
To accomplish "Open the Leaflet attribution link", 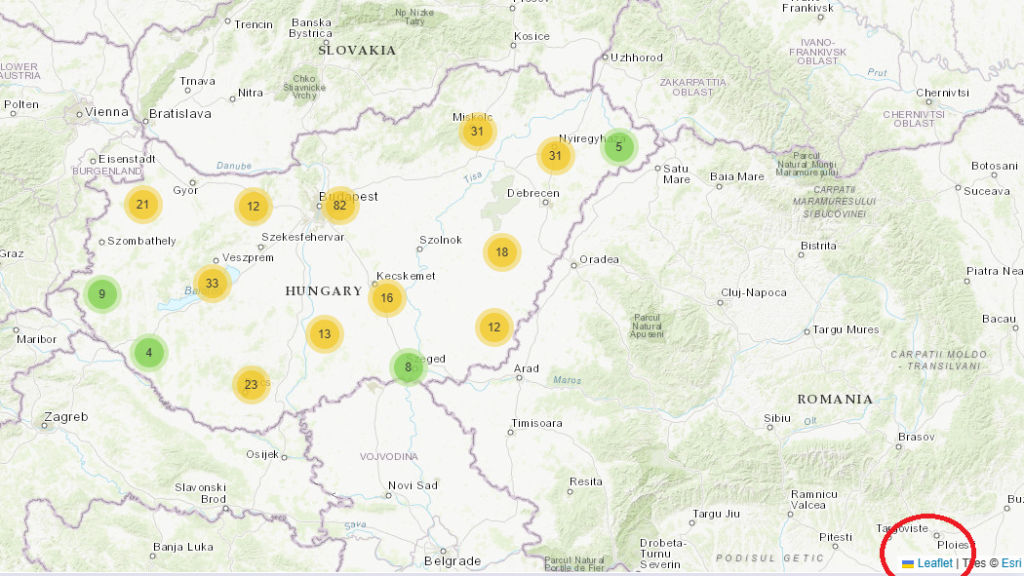I will point(935,563).
